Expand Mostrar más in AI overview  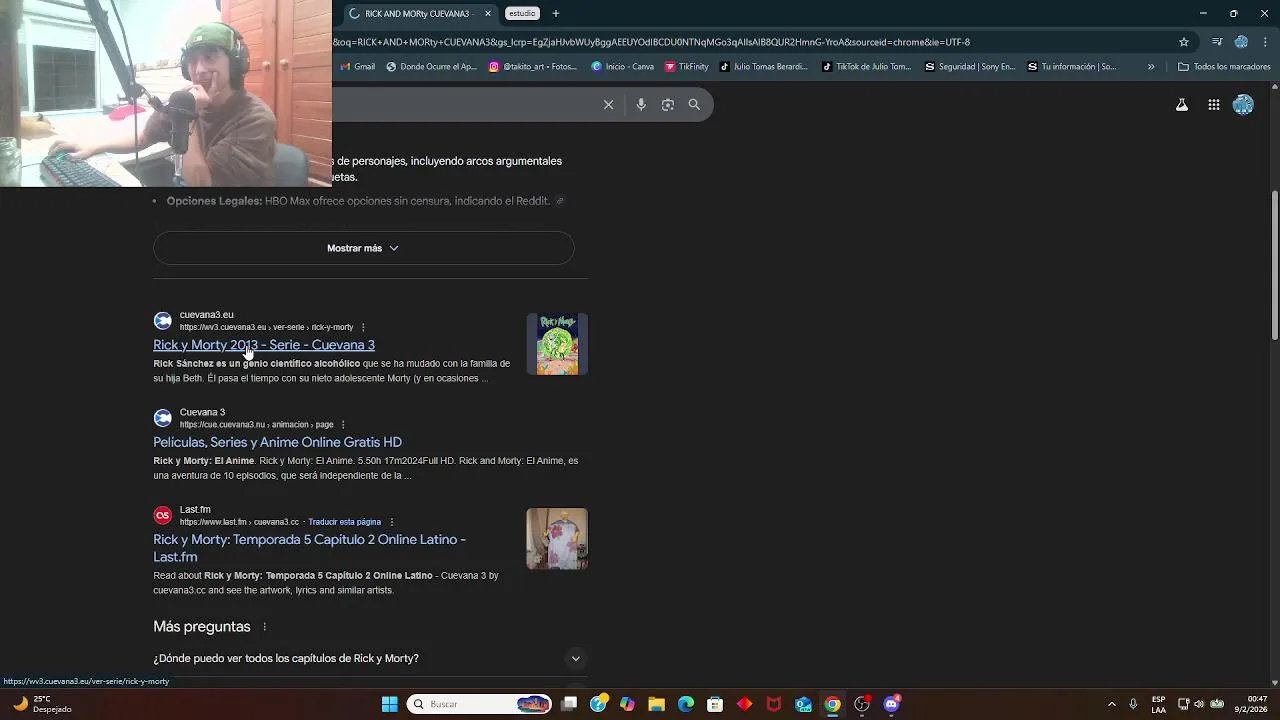(363, 248)
